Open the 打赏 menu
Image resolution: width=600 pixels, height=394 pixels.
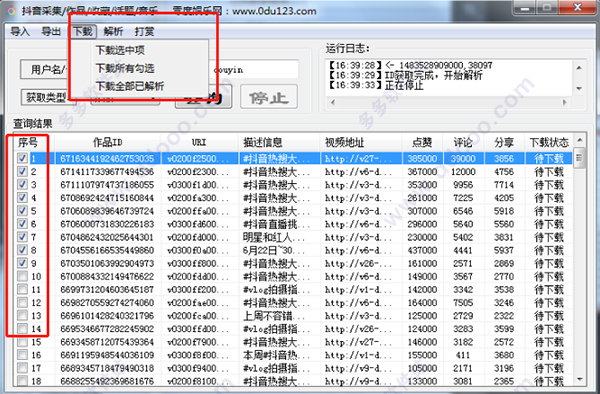point(144,31)
